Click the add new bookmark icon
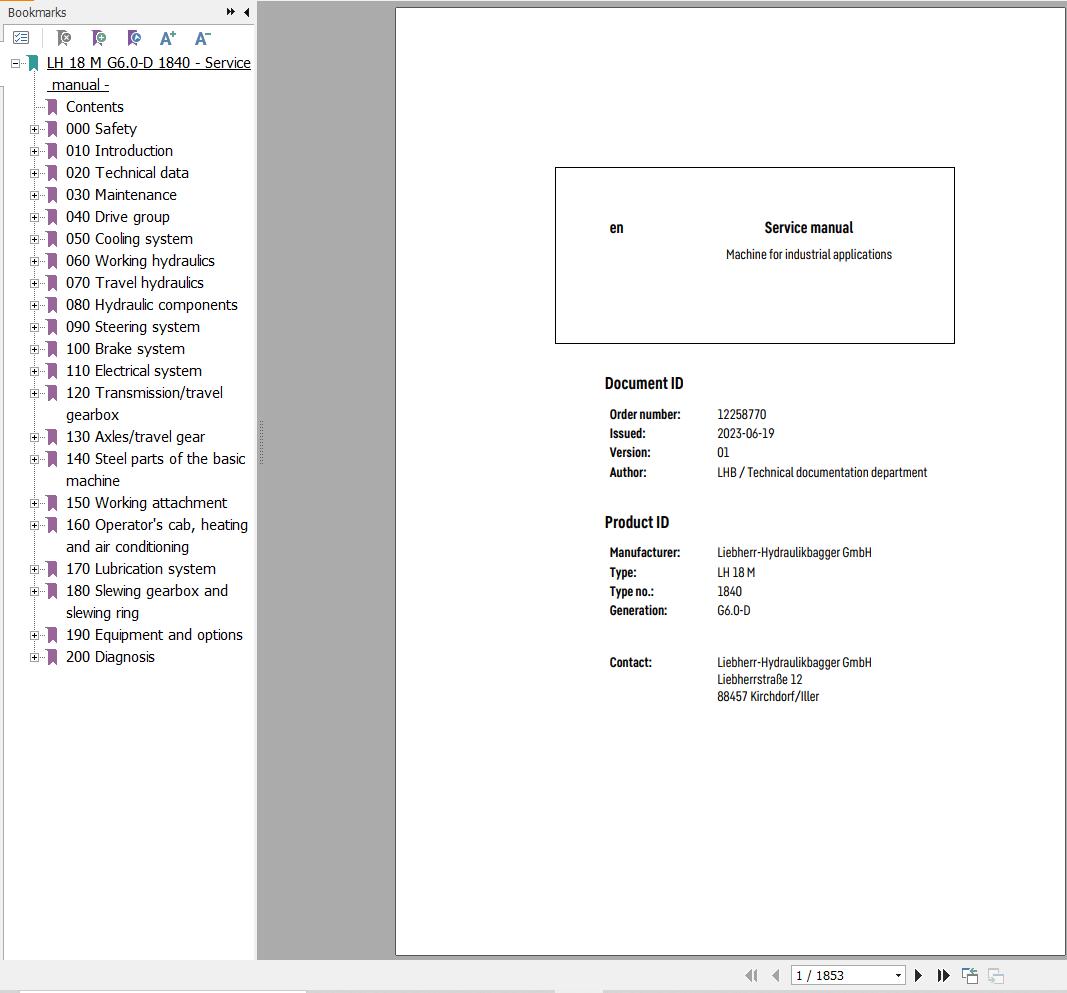Image resolution: width=1067 pixels, height=993 pixels. pos(99,38)
